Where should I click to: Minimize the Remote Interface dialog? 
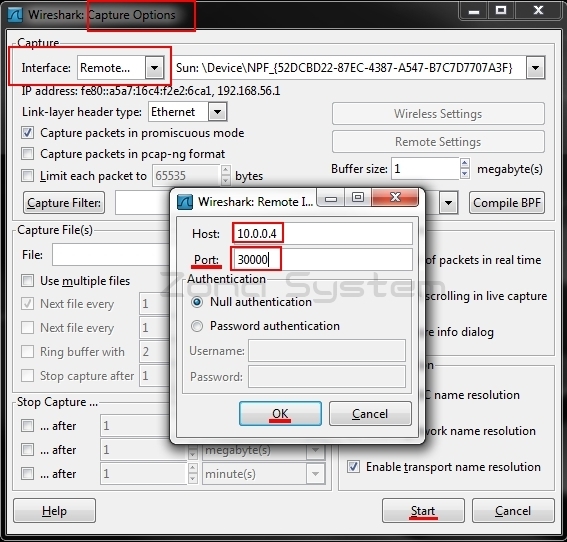tap(331, 198)
